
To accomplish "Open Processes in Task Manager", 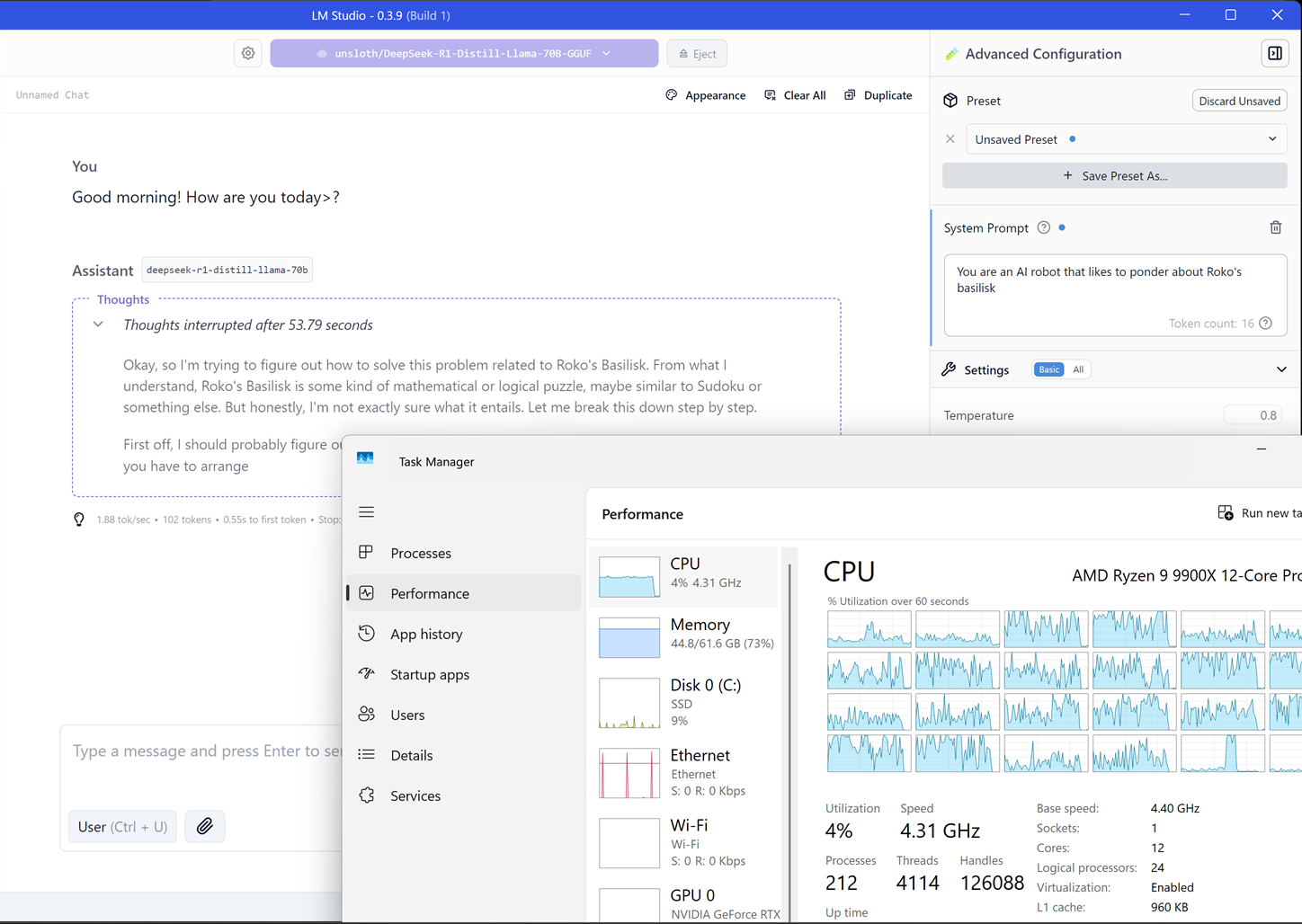I will [464, 553].
